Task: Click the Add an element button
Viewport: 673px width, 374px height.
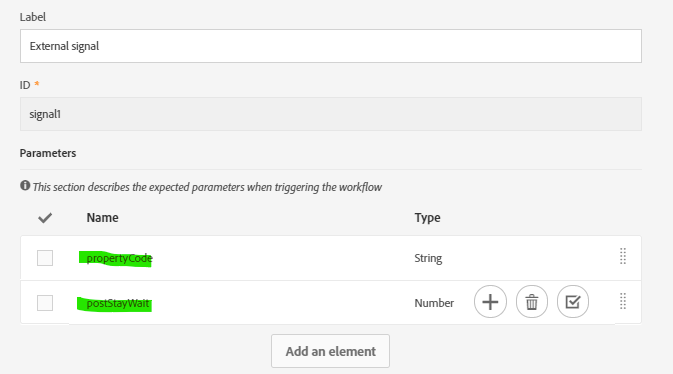Action: [330, 351]
